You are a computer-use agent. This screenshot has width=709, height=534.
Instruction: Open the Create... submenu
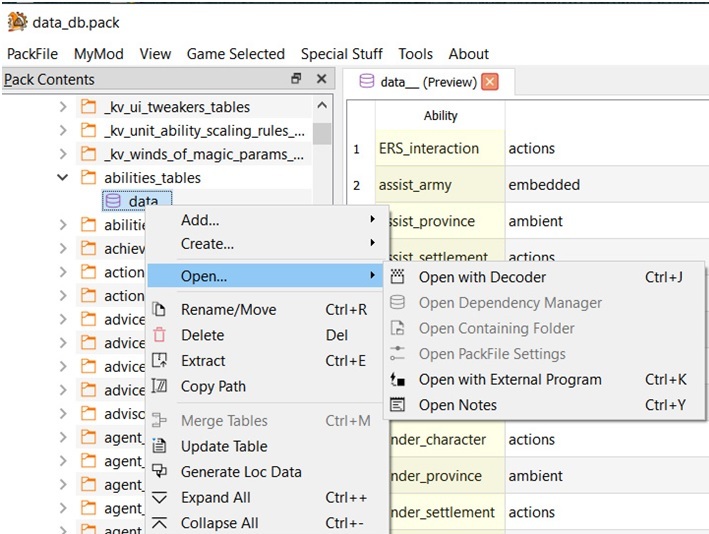coord(267,244)
